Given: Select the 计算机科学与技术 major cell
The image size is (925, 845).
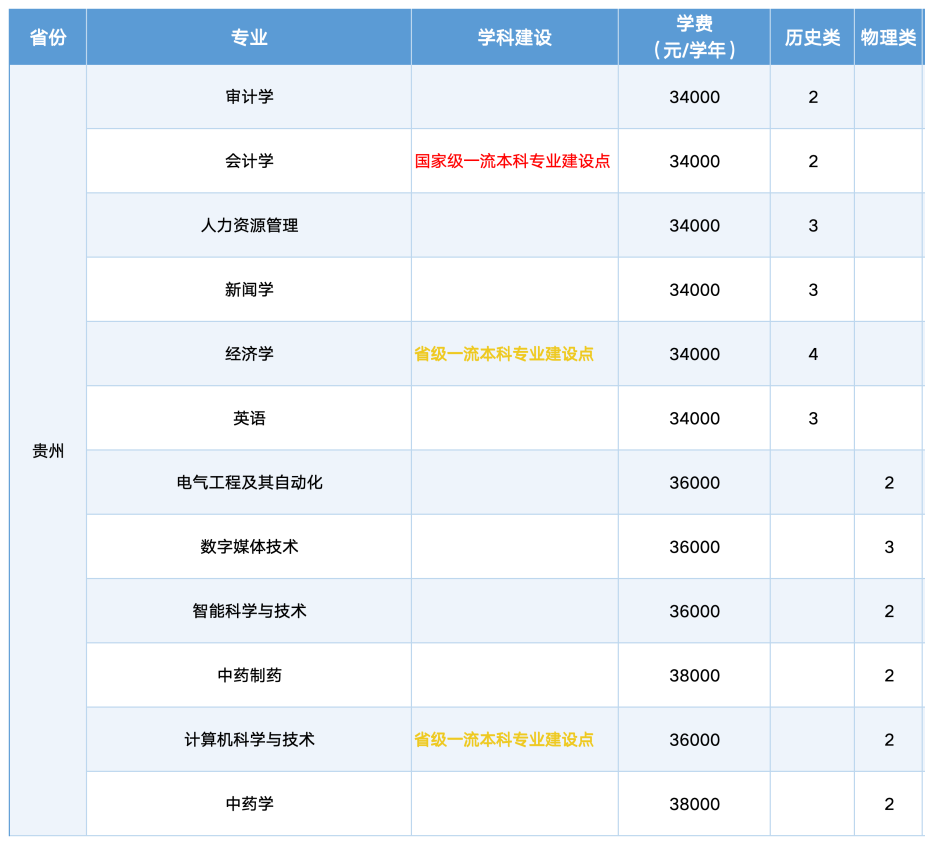Looking at the screenshot, I should [x=249, y=740].
